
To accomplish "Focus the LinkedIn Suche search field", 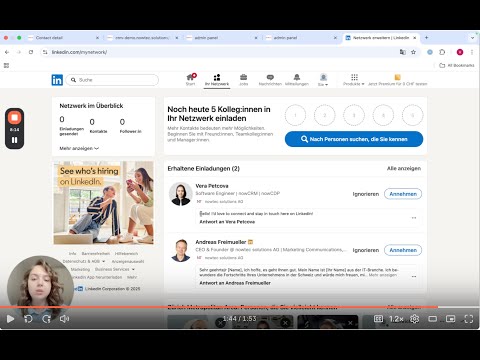I will (x=112, y=80).
